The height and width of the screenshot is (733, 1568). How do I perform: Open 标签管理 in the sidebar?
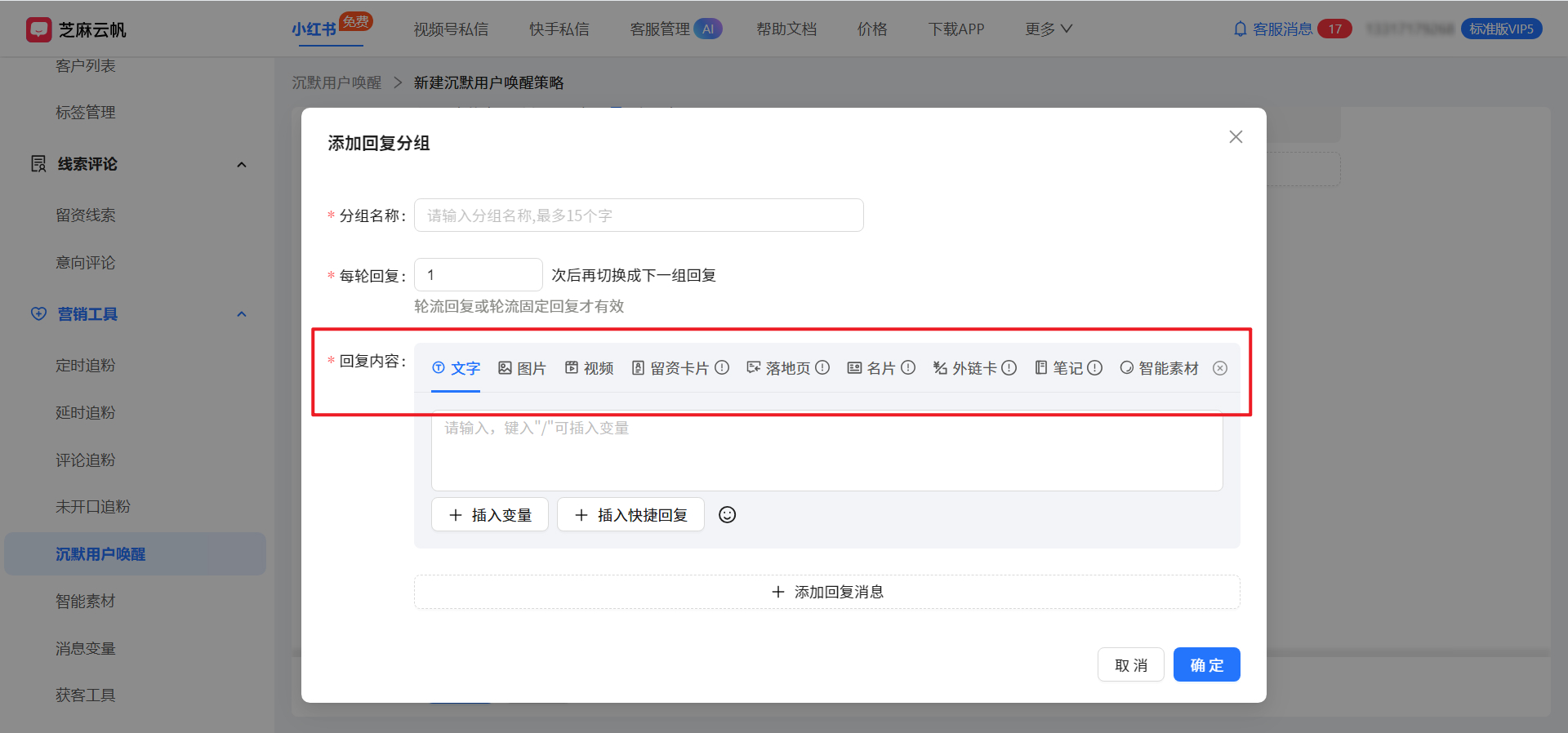pyautogui.click(x=86, y=113)
